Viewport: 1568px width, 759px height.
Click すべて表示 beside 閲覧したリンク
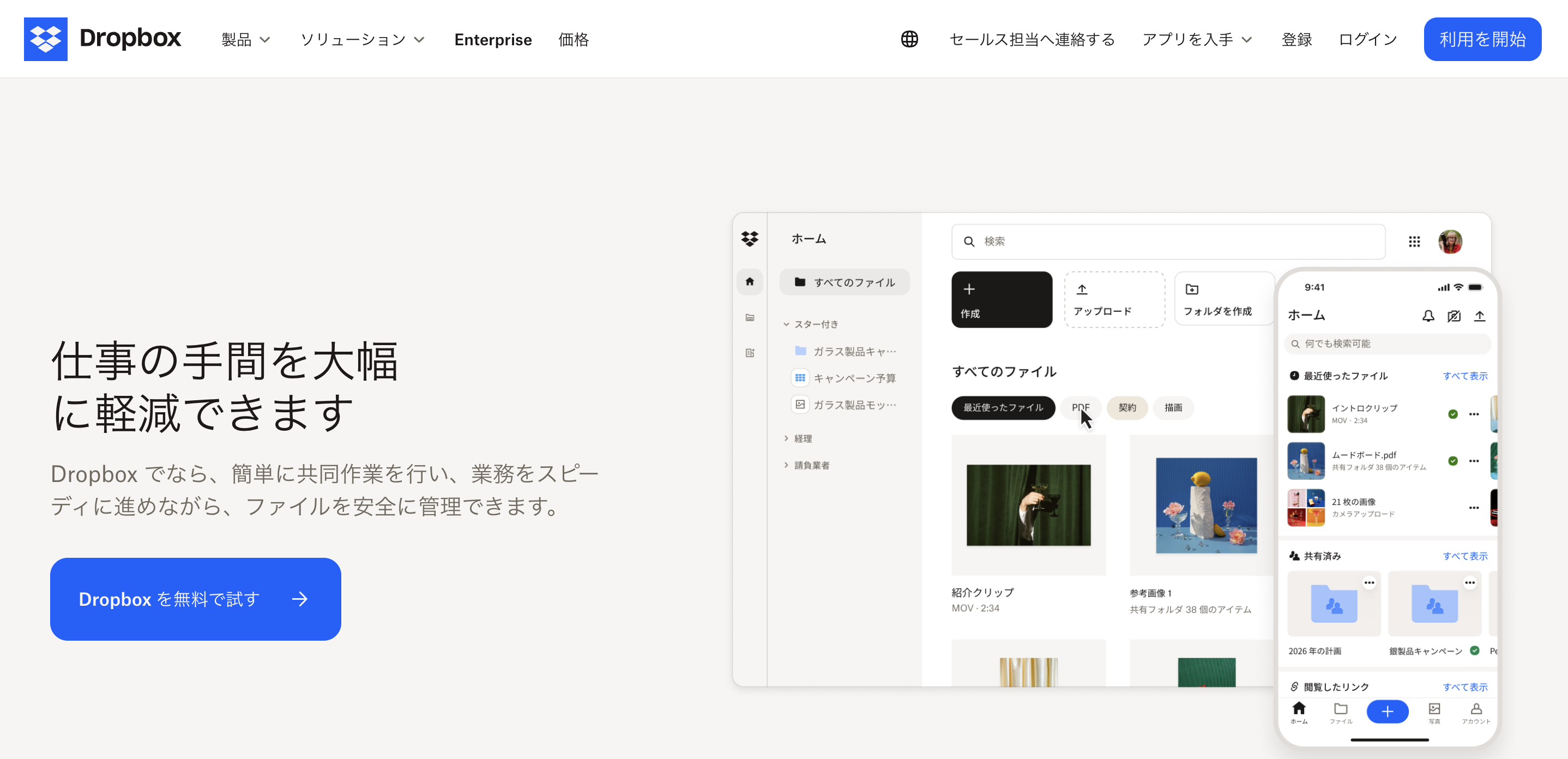click(1464, 686)
